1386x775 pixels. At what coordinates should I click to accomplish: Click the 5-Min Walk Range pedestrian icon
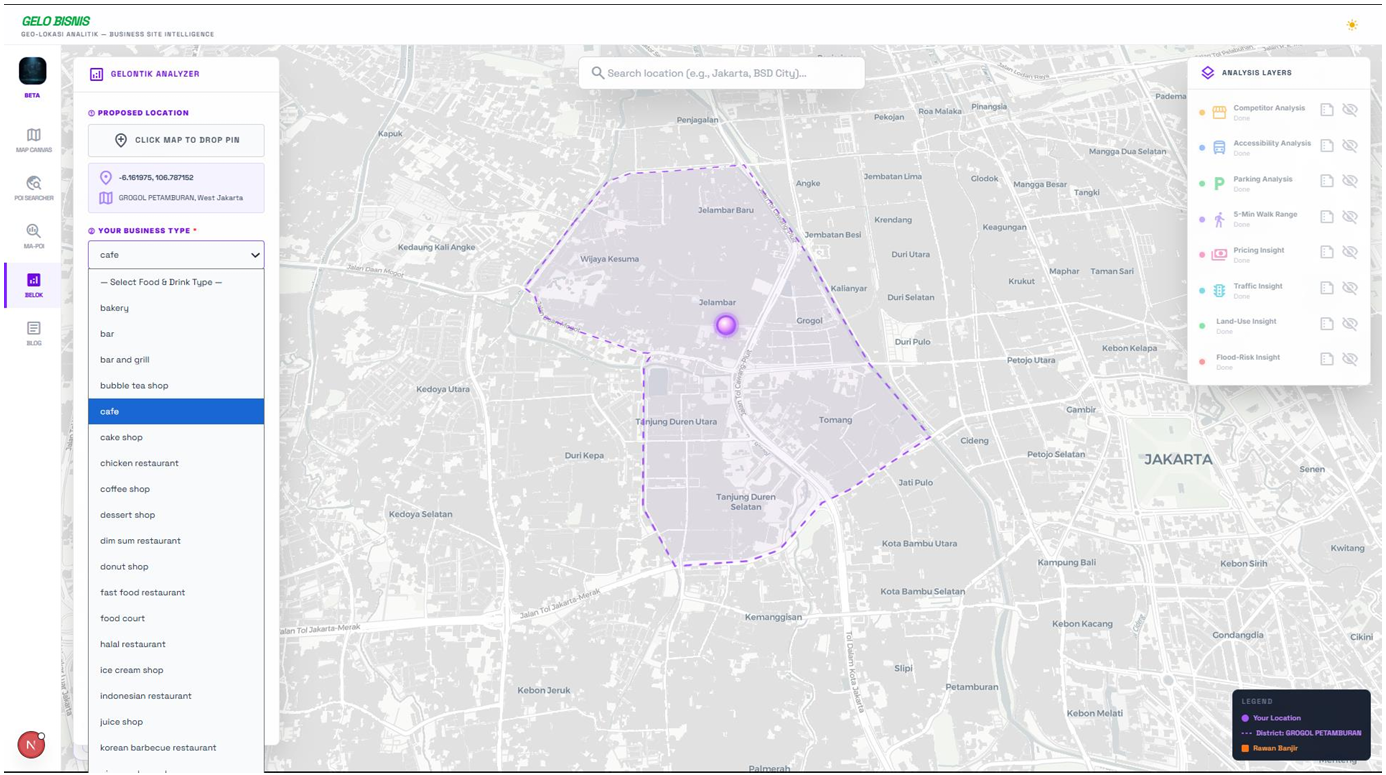pyautogui.click(x=1219, y=219)
